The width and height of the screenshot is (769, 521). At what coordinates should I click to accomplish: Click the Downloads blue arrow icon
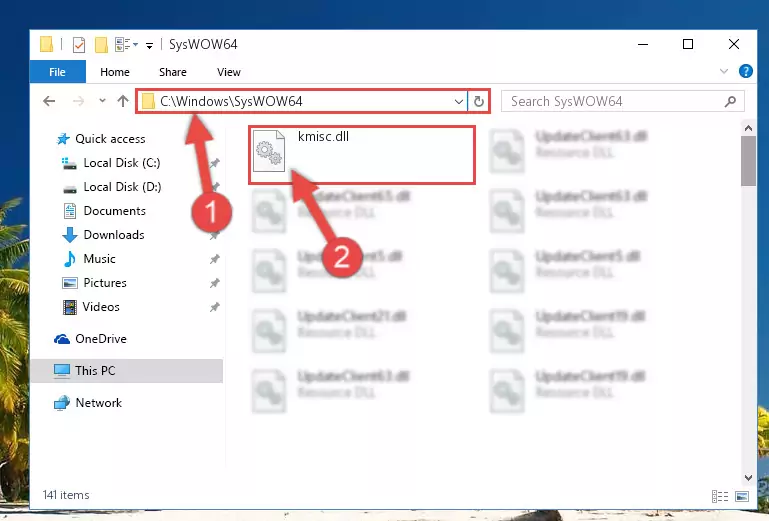click(x=70, y=235)
